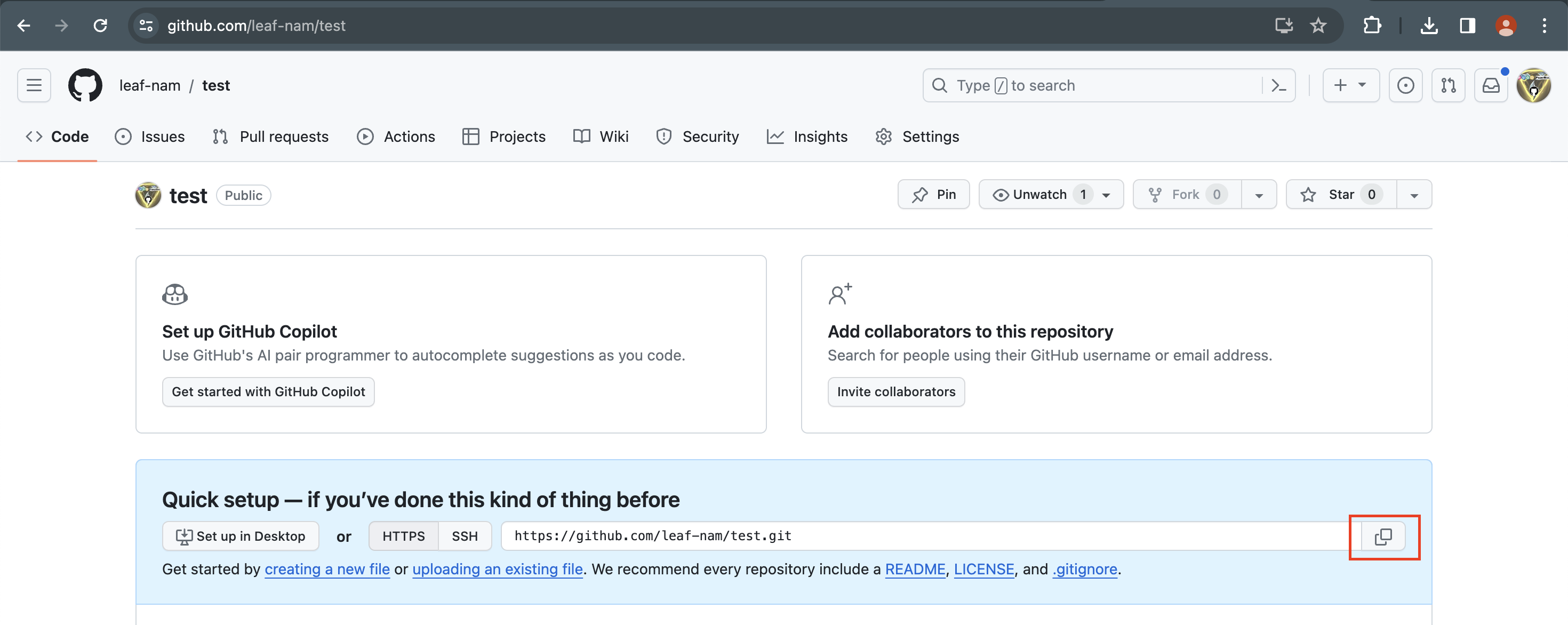Open the GitHub hamburger navigation menu
Viewport: 1568px width, 625px height.
click(34, 85)
